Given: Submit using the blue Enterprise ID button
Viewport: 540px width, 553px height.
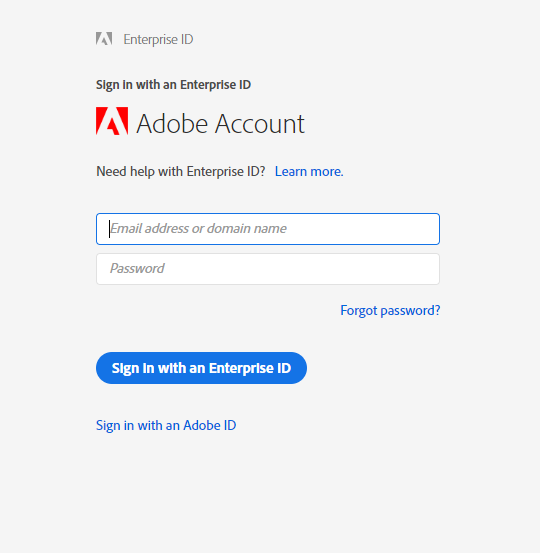Looking at the screenshot, I should coord(201,368).
